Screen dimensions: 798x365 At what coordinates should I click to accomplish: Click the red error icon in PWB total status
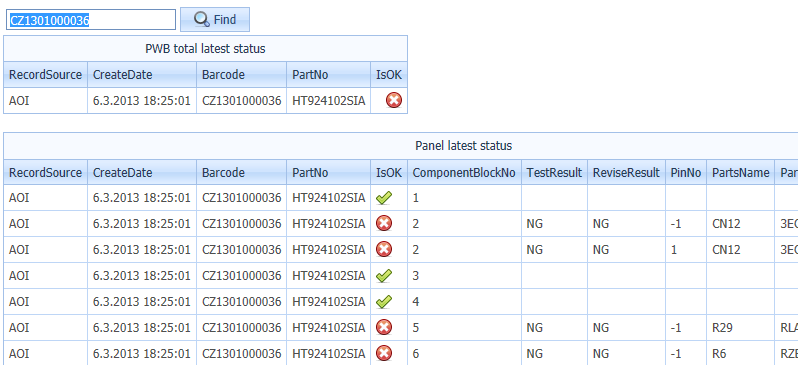(393, 100)
